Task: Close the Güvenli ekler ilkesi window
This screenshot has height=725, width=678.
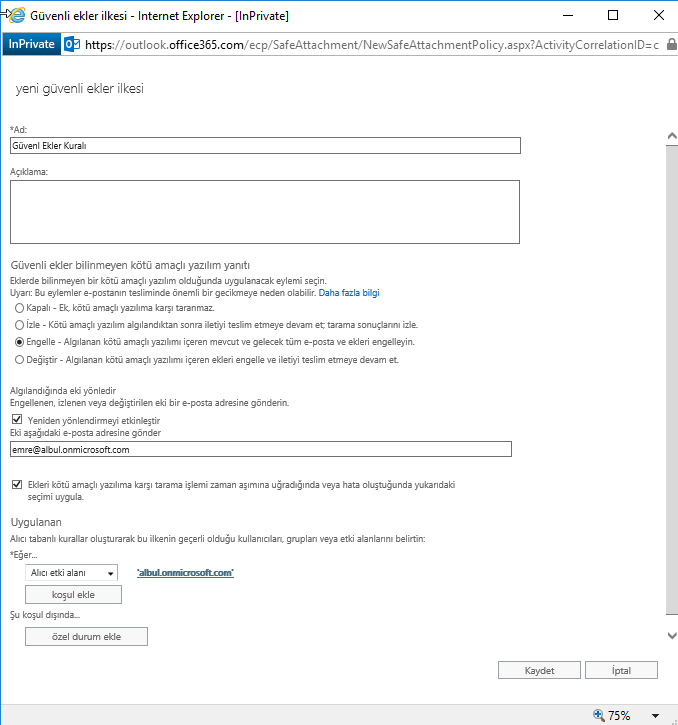Action: click(x=659, y=15)
